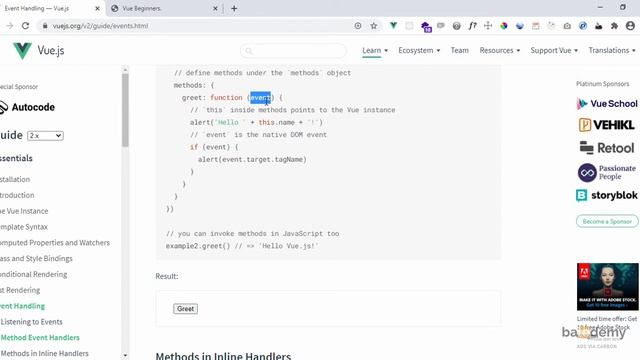
Task: Open List Rendering in sidebar
Action: coord(20,290)
